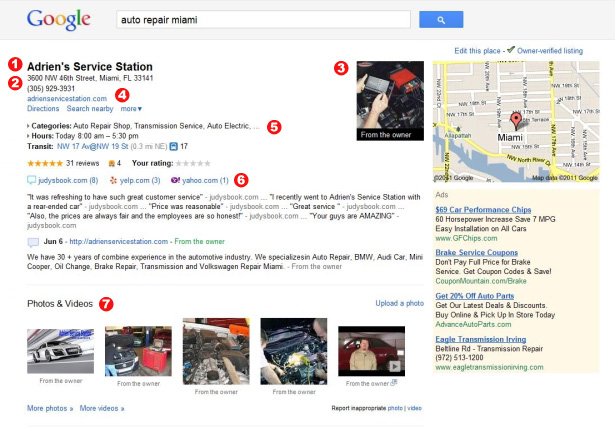Viewport: 615px width, 428px height.
Task: Click the green owner-verified checkmark icon
Action: click(511, 50)
